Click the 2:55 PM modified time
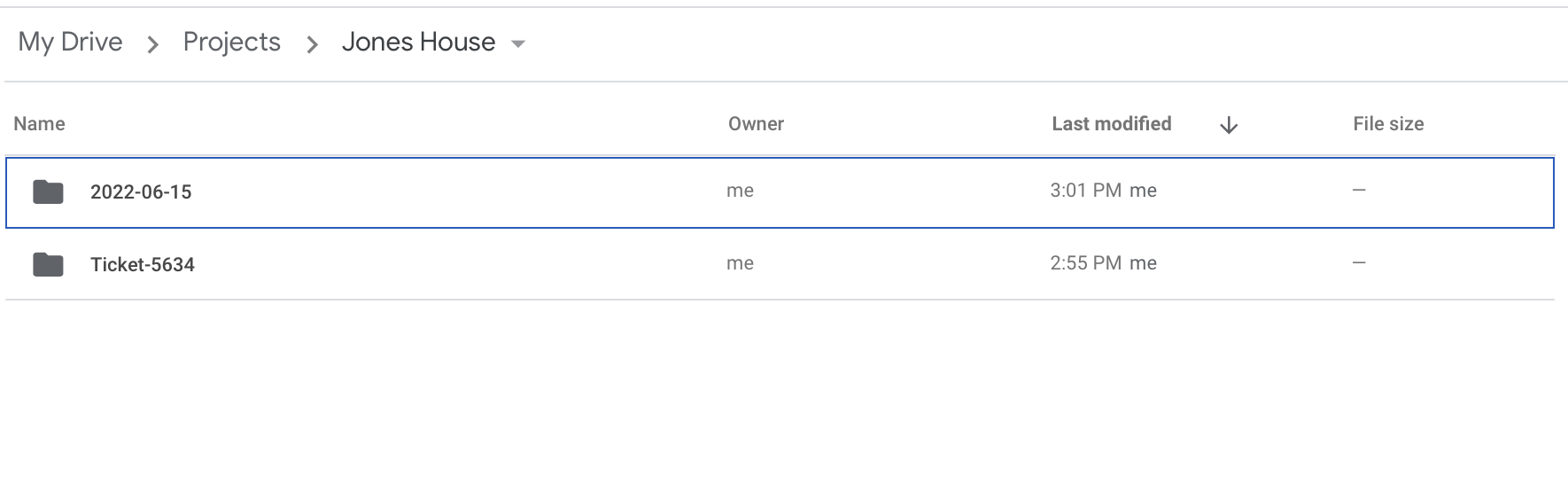This screenshot has width=1568, height=492. (1085, 263)
